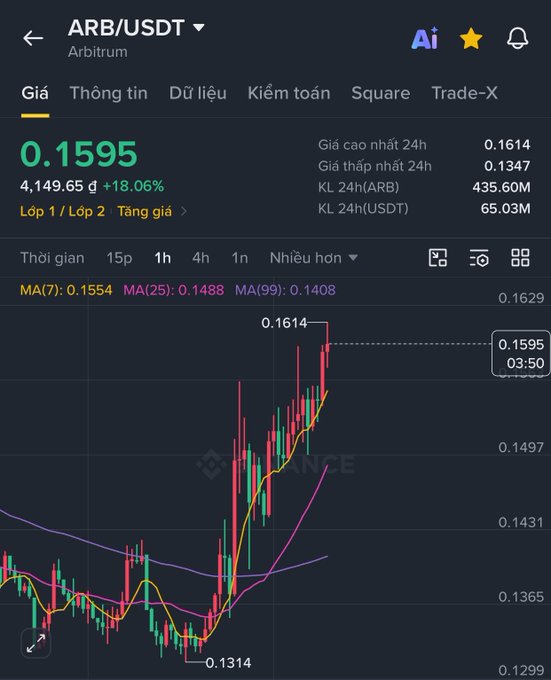551x680 pixels.
Task: Select the Giá tab
Action: coord(35,93)
